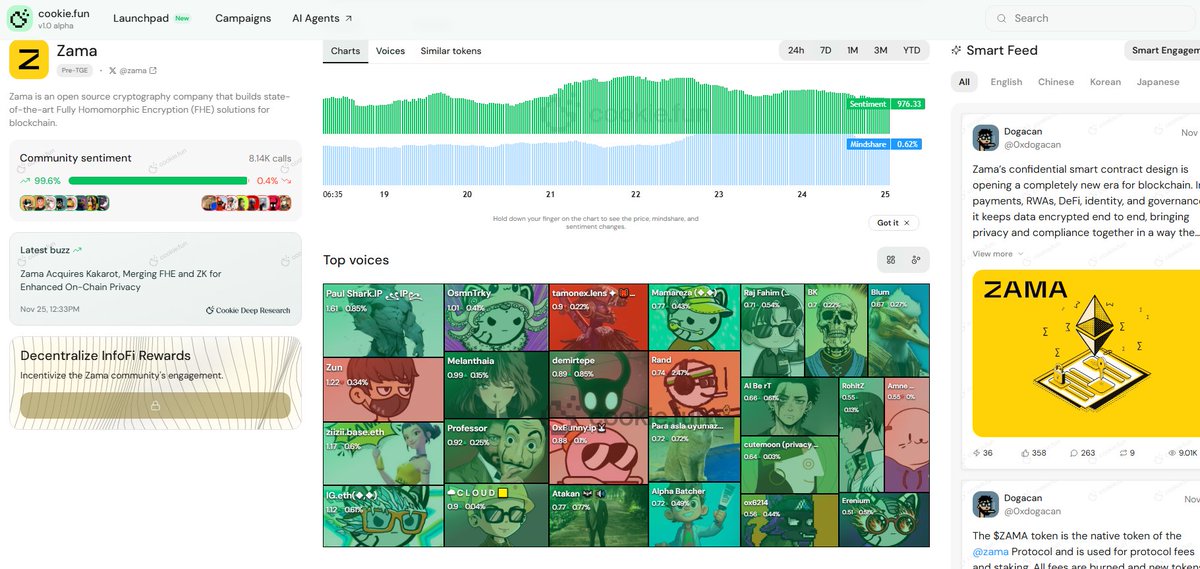Open Professor voice tile
Image resolution: width=1200 pixels, height=569 pixels.
click(x=497, y=452)
